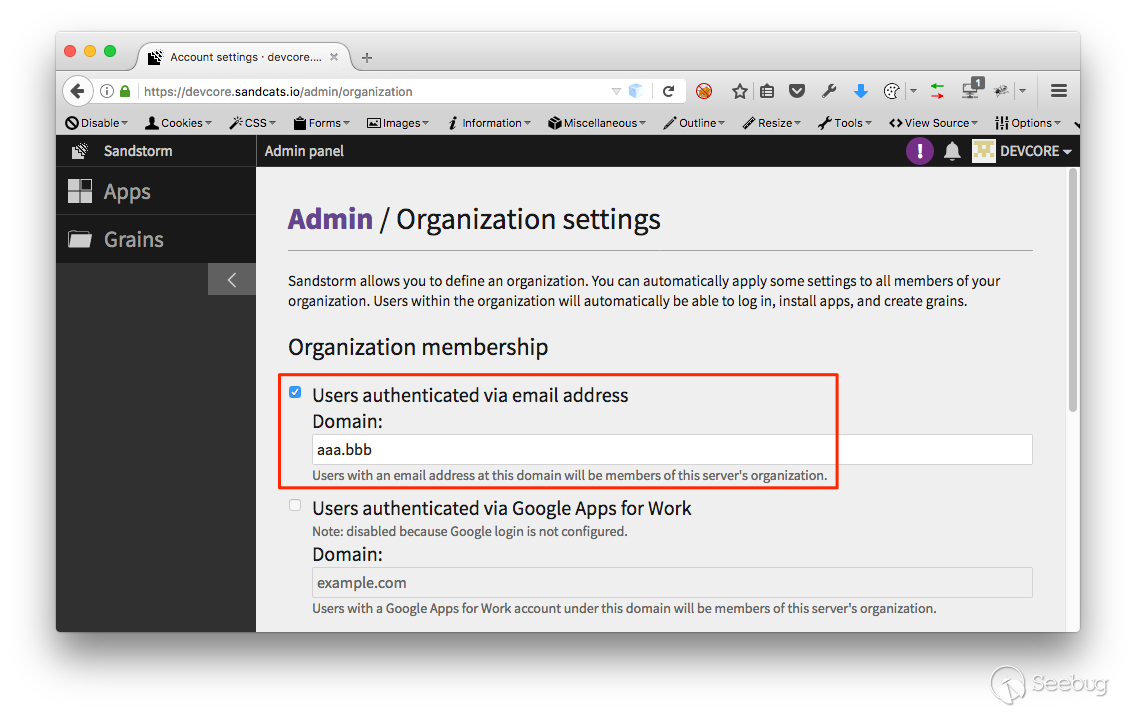Click the email Domain field containing aaa.bbb
1136x712 pixels.
click(x=672, y=450)
